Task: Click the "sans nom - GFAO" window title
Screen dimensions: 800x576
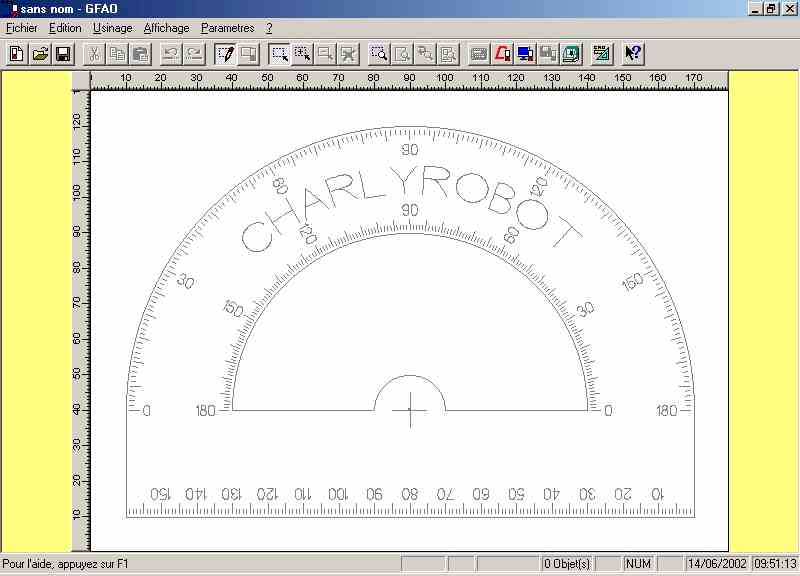Action: [x=69, y=9]
